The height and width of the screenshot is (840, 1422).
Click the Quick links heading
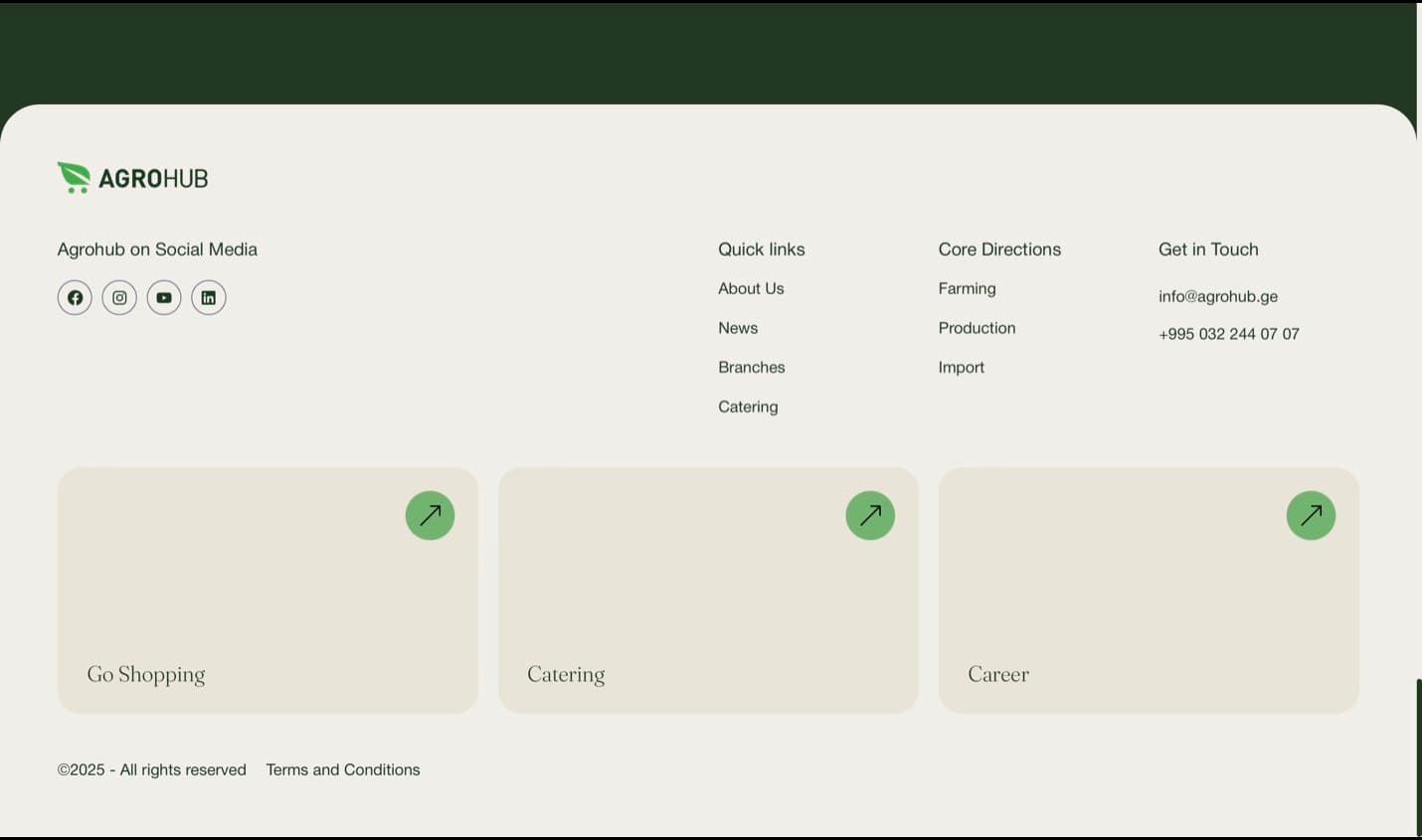coord(762,250)
